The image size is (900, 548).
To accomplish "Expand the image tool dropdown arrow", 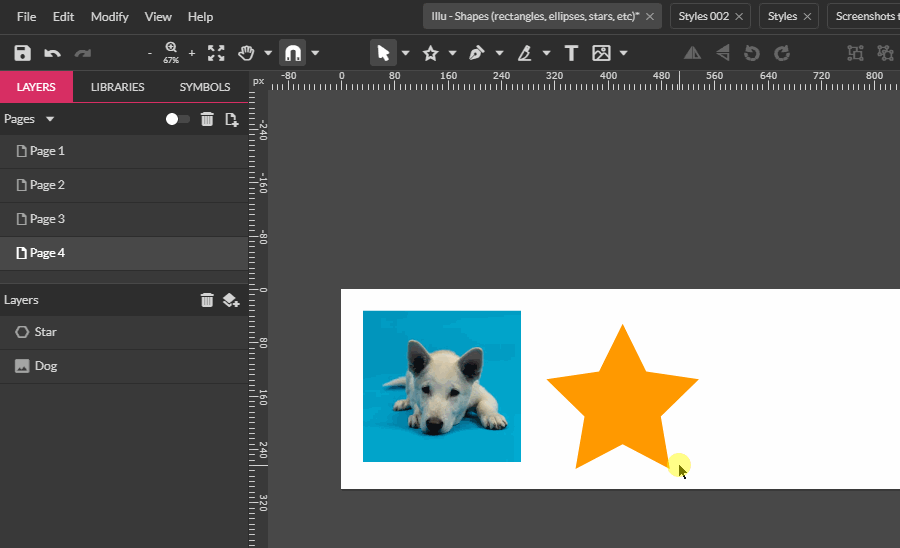I will pyautogui.click(x=623, y=53).
